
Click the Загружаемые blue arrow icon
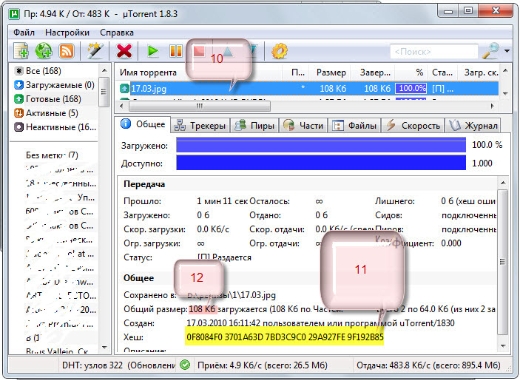tap(19, 85)
